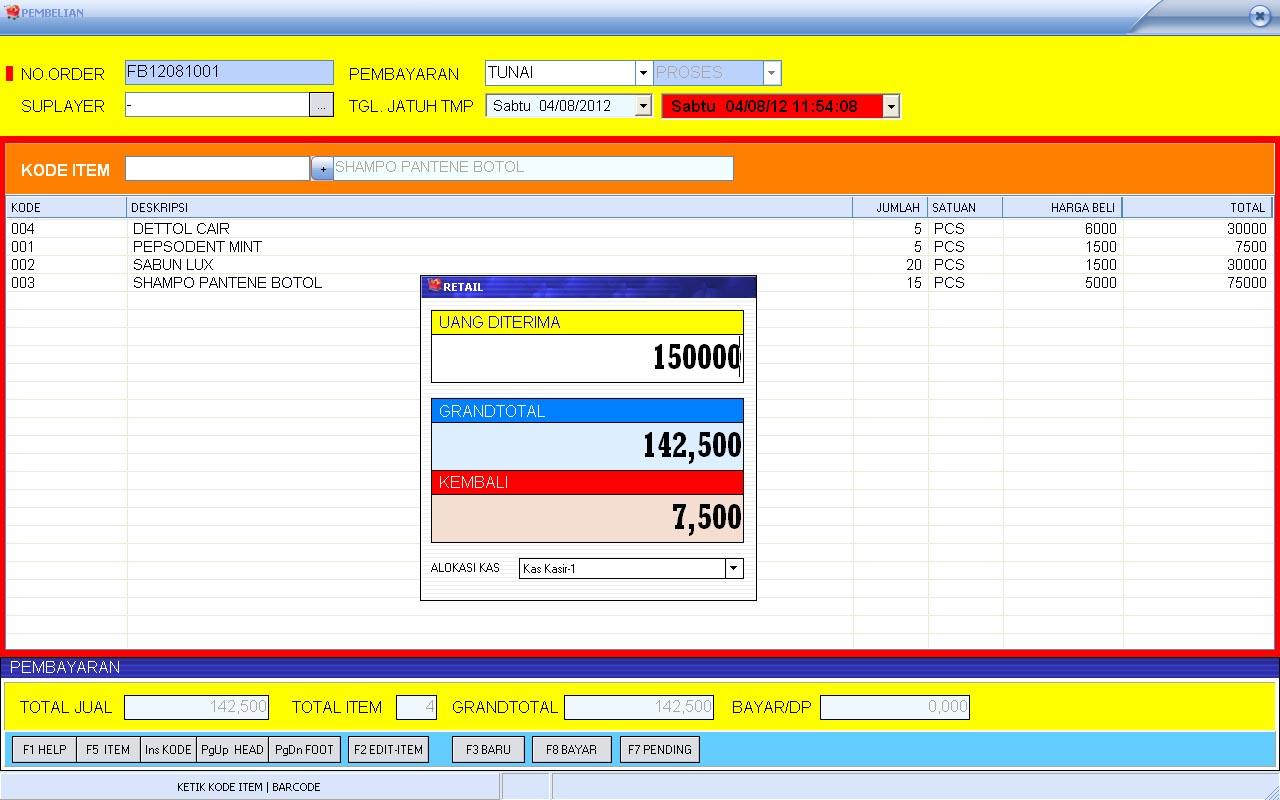Expand the PROSES status dropdown

(771, 72)
